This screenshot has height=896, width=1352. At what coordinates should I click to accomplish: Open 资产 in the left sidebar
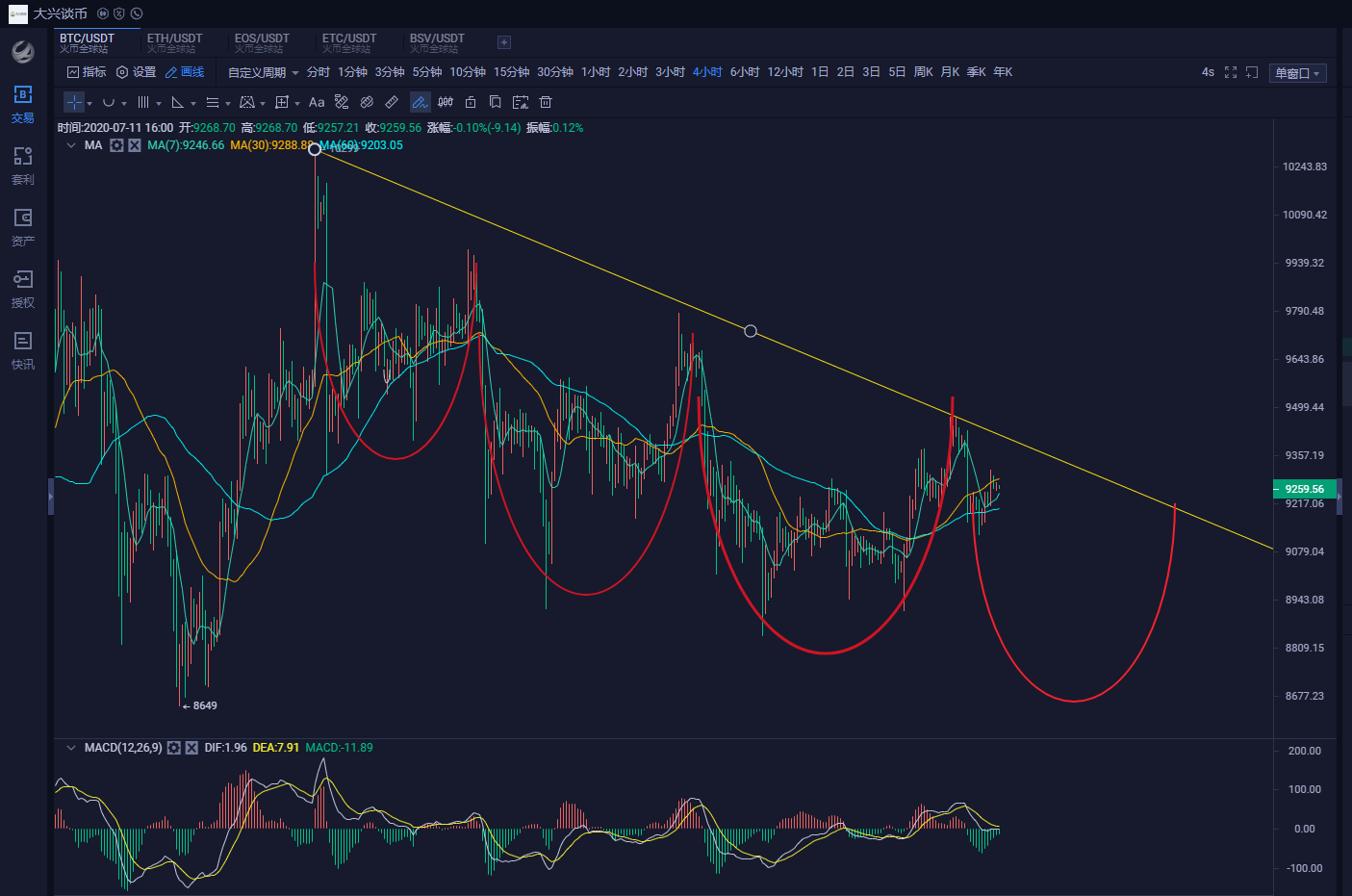[23, 227]
